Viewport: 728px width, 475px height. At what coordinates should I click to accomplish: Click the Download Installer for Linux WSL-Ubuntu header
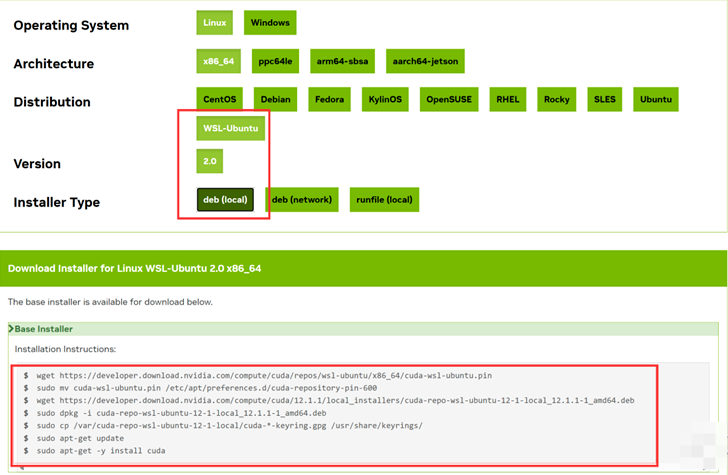coord(135,268)
